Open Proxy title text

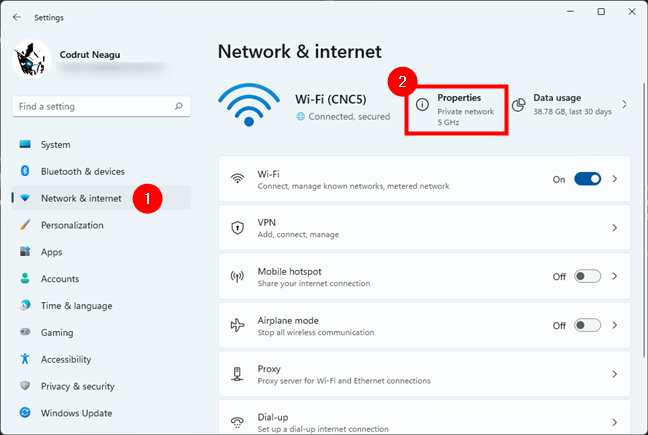(x=269, y=369)
